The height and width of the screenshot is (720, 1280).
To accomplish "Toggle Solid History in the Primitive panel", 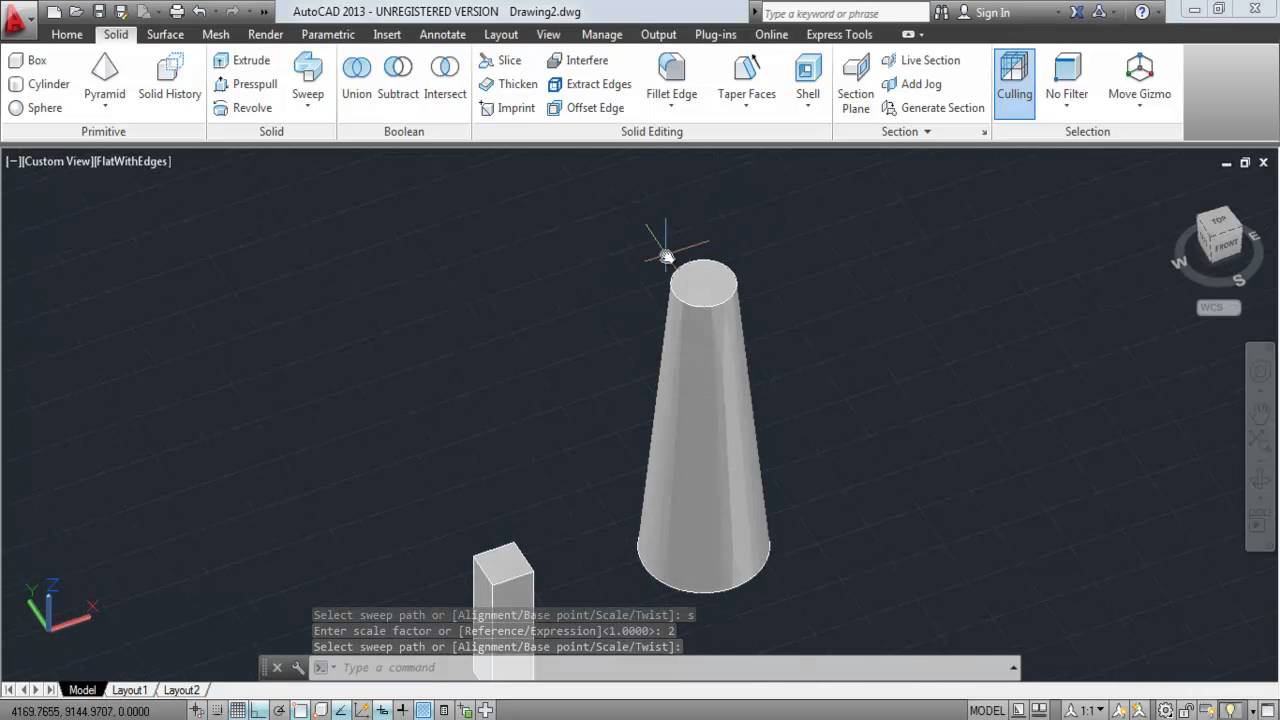I will coord(170,78).
